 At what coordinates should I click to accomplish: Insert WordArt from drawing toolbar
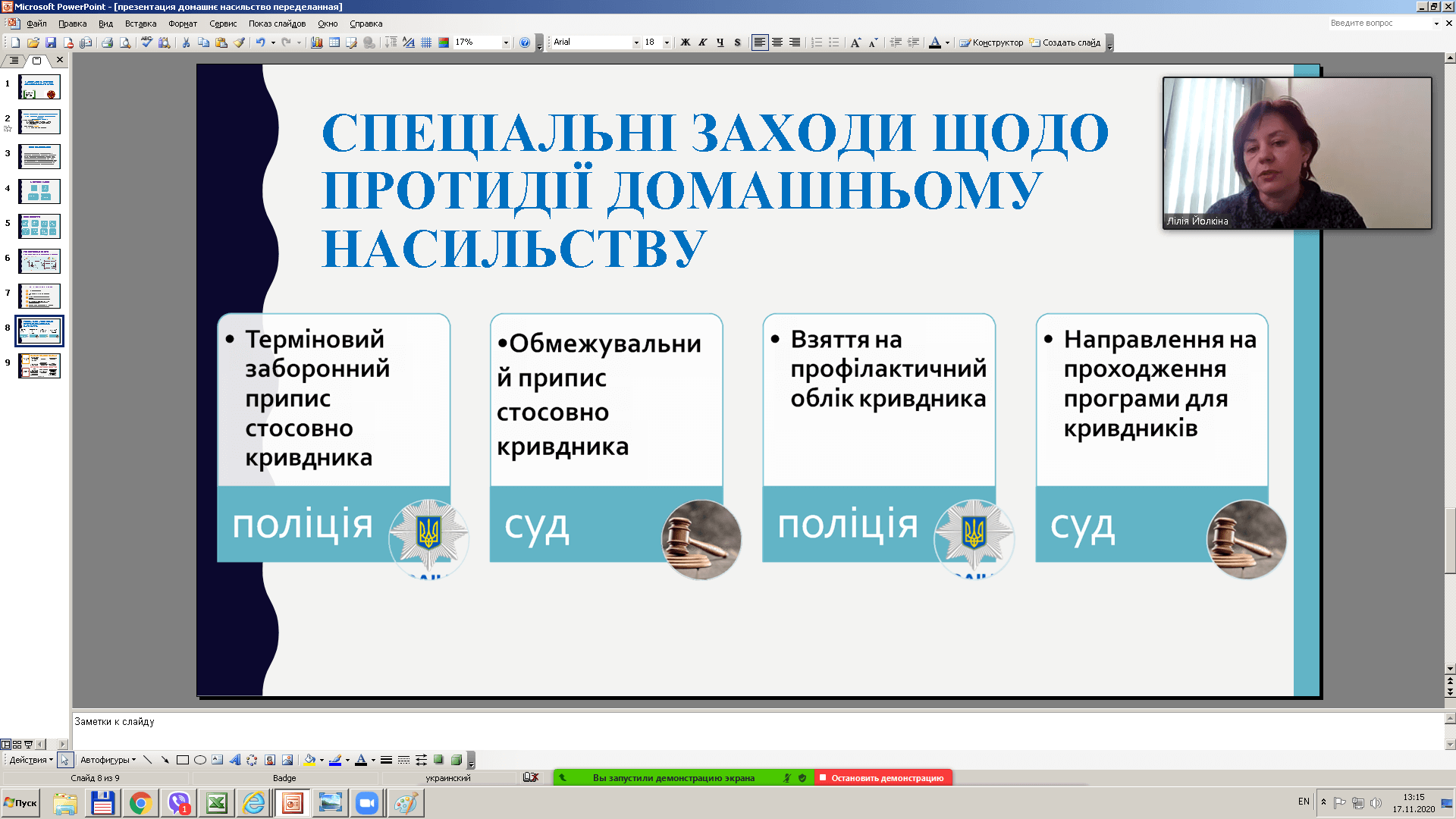point(235,760)
